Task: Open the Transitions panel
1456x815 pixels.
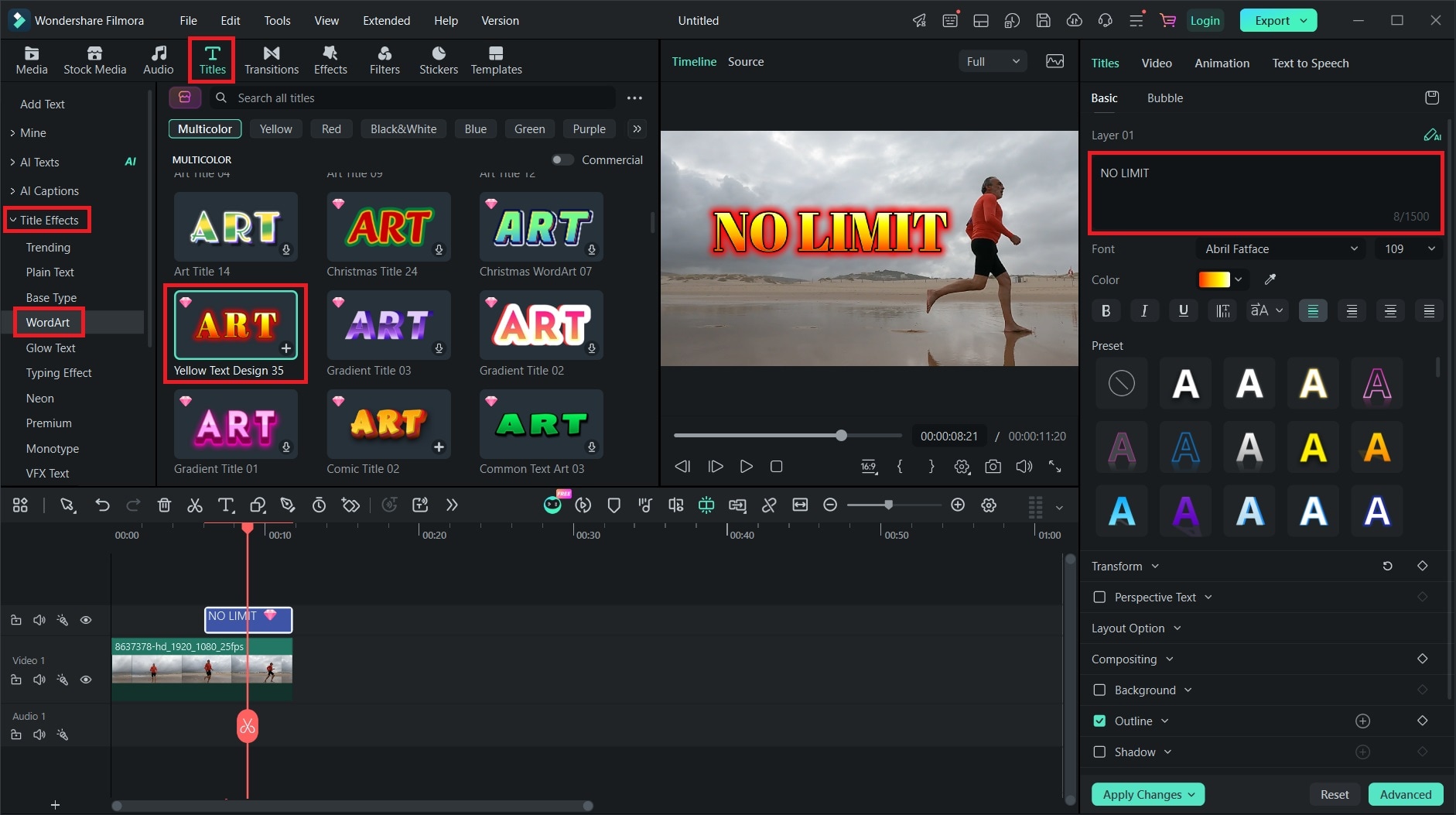Action: click(x=271, y=60)
